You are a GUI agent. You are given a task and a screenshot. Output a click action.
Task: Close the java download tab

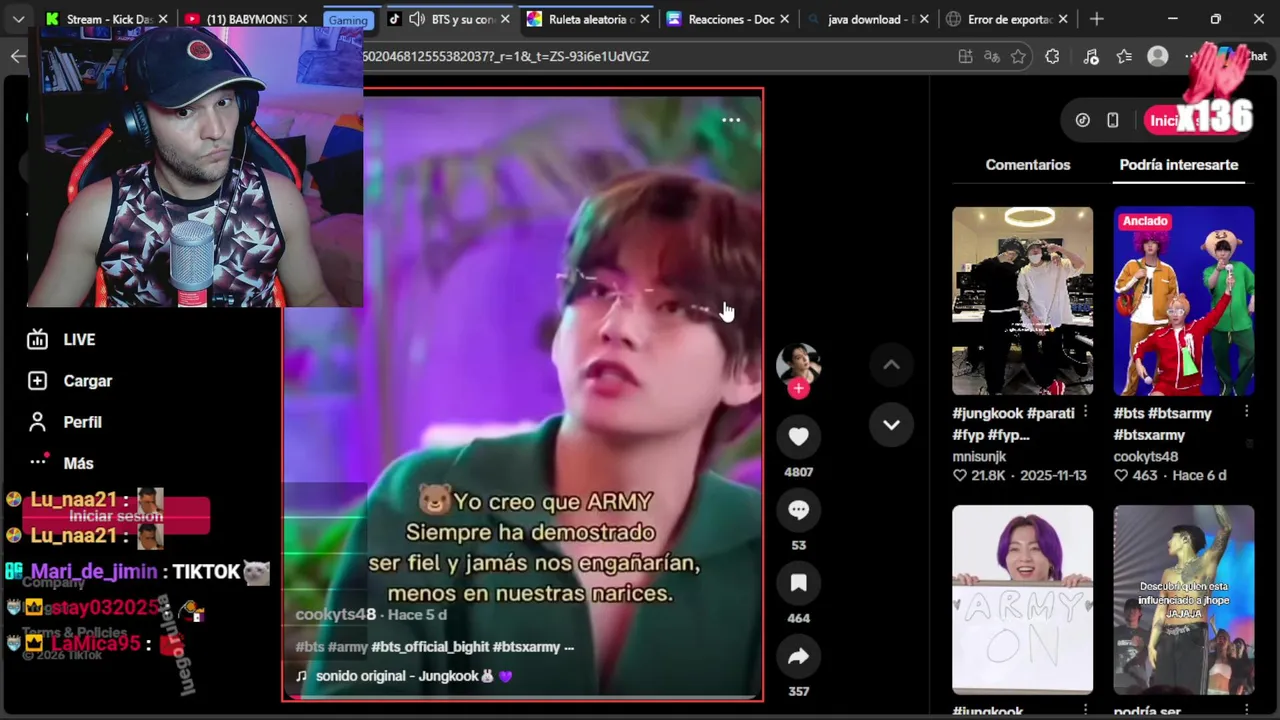tap(923, 19)
